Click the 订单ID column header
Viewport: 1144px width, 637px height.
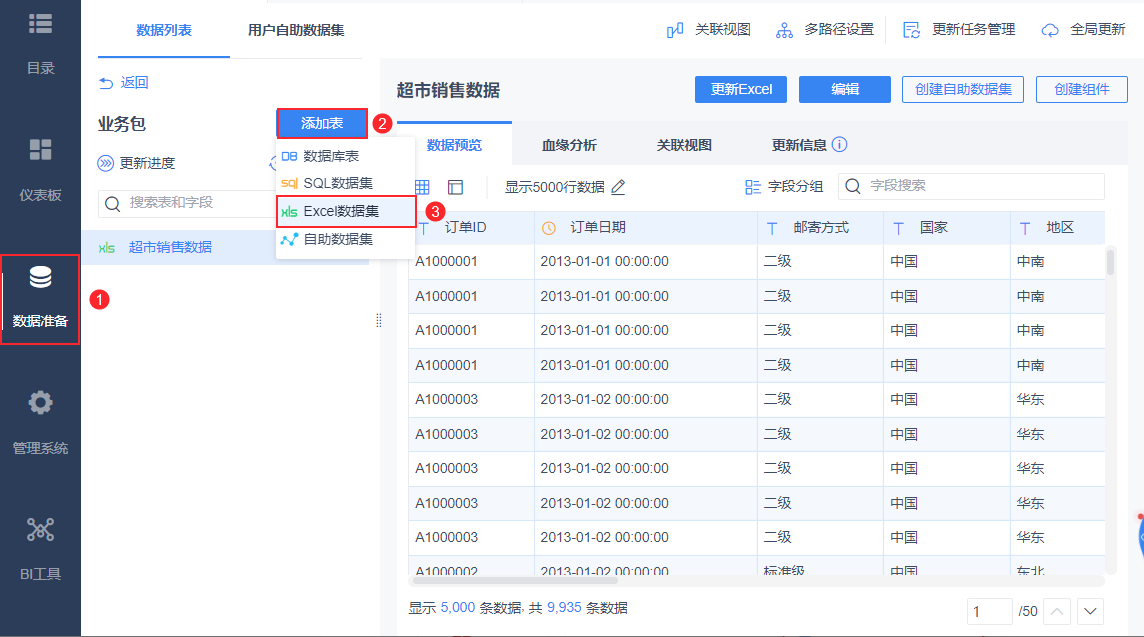[x=471, y=228]
